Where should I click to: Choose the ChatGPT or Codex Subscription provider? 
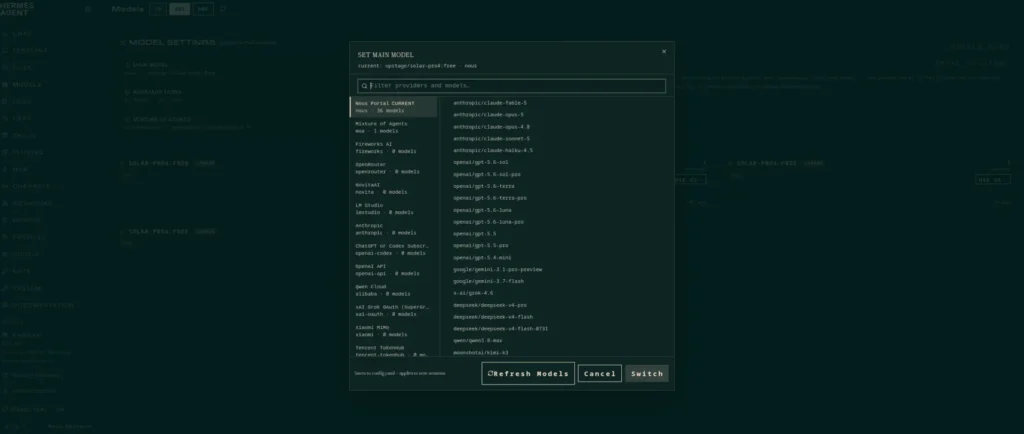click(393, 249)
